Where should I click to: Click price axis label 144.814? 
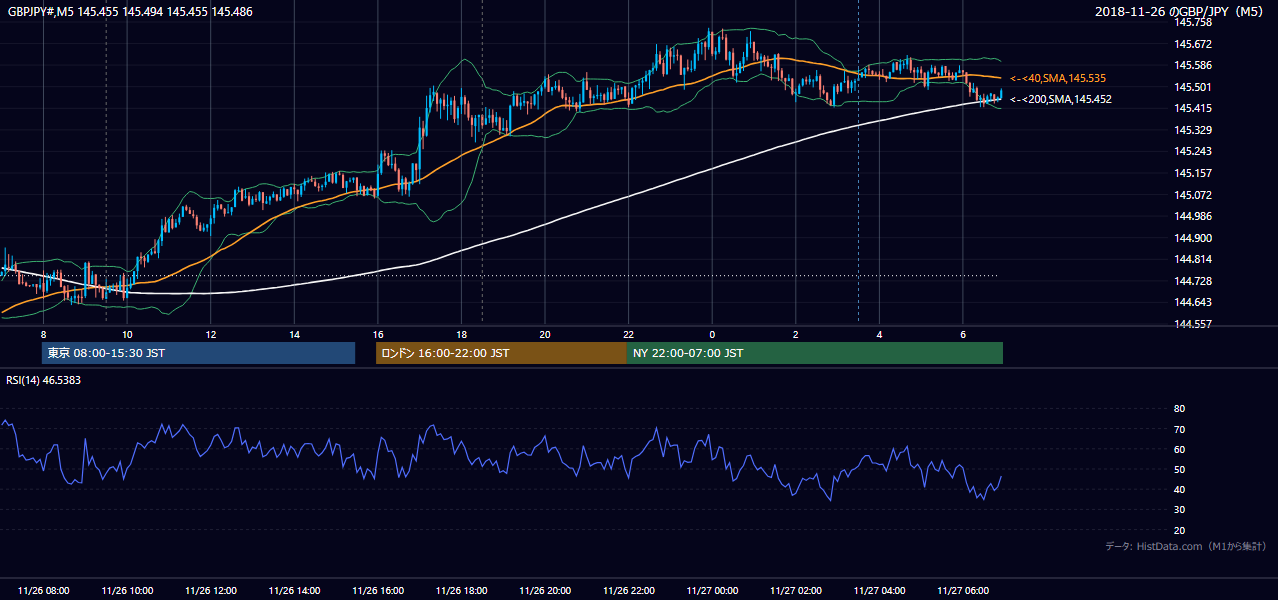click(x=1191, y=259)
